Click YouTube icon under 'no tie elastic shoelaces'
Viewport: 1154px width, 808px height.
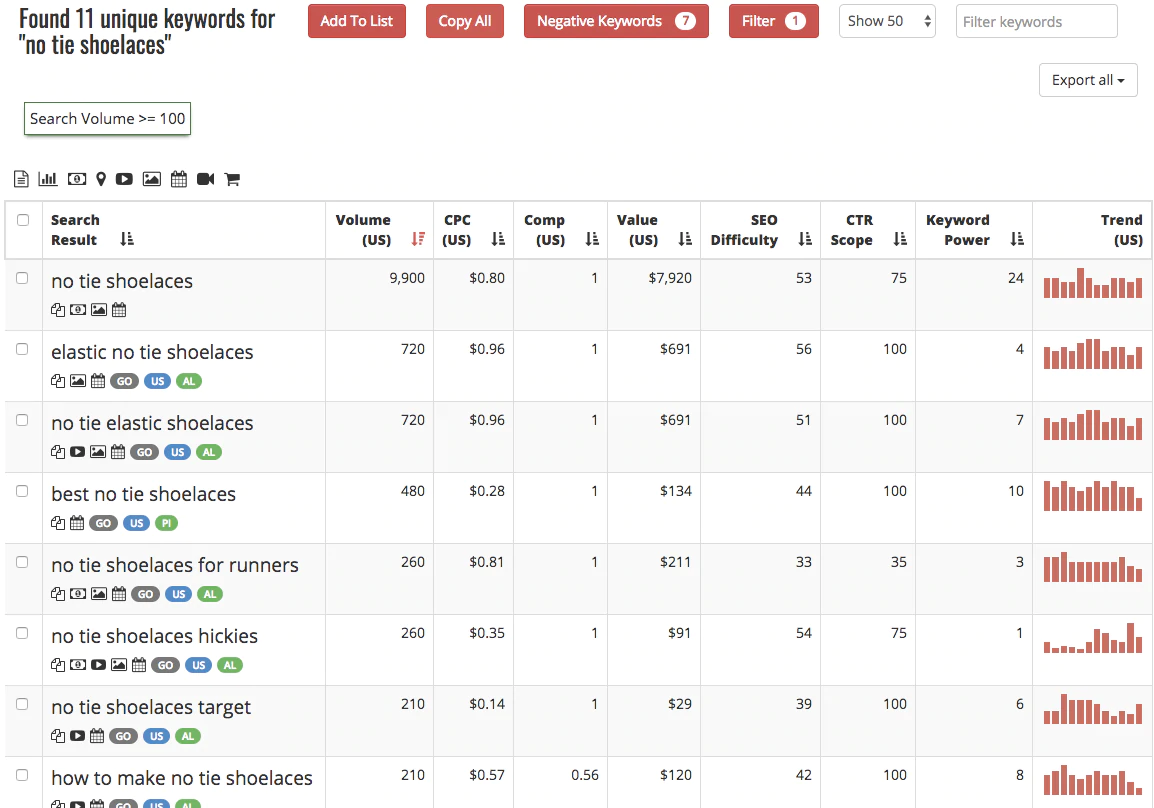pos(78,452)
